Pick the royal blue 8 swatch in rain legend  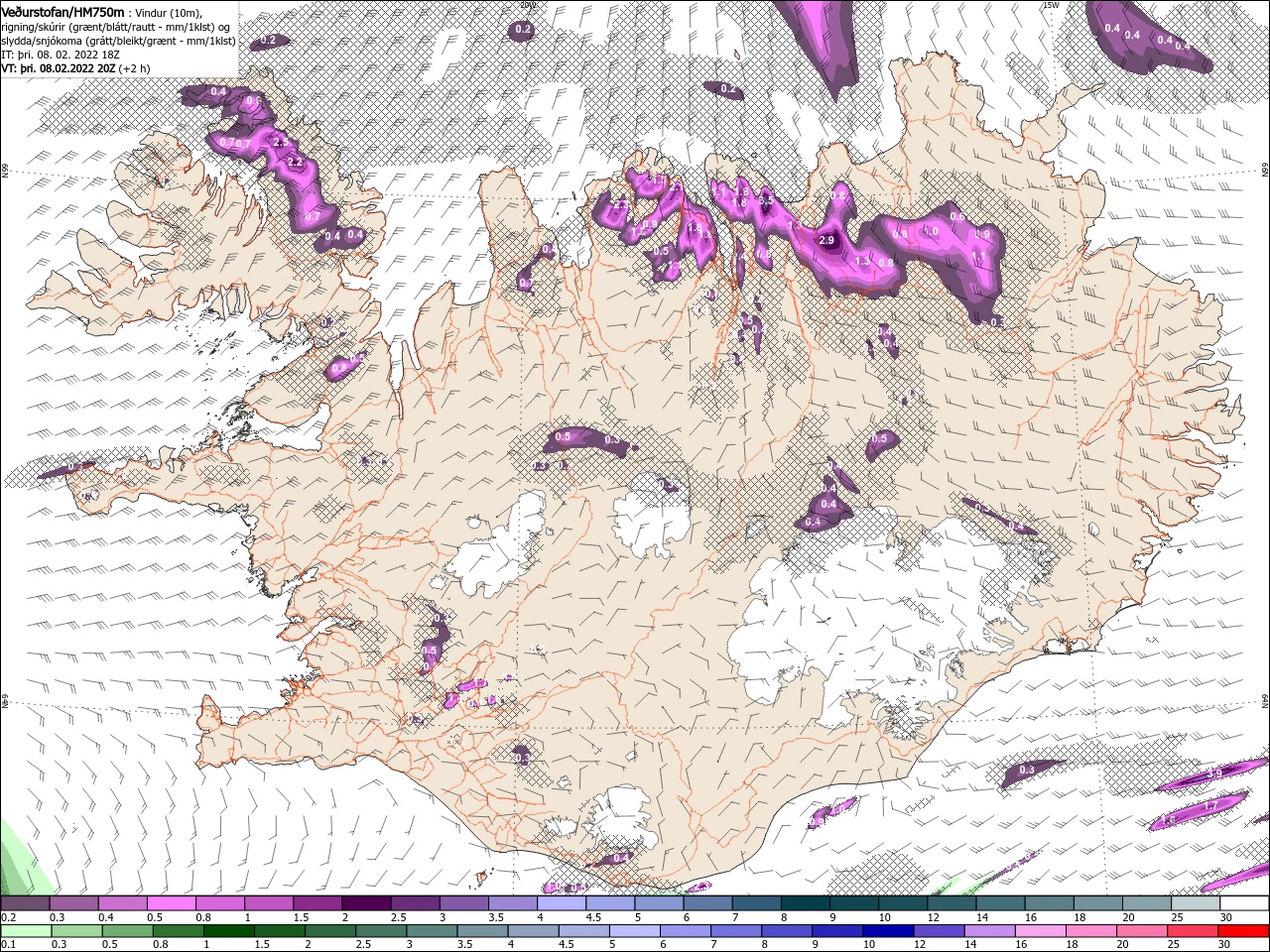point(788,930)
